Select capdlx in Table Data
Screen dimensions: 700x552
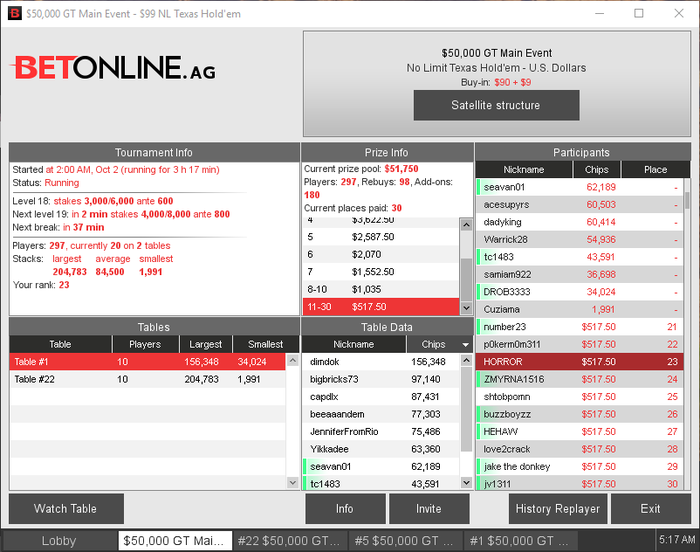click(x=381, y=397)
